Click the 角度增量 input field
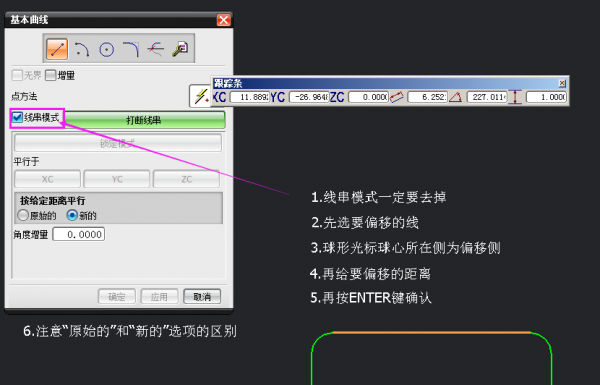This screenshot has height=385, width=600. point(78,234)
